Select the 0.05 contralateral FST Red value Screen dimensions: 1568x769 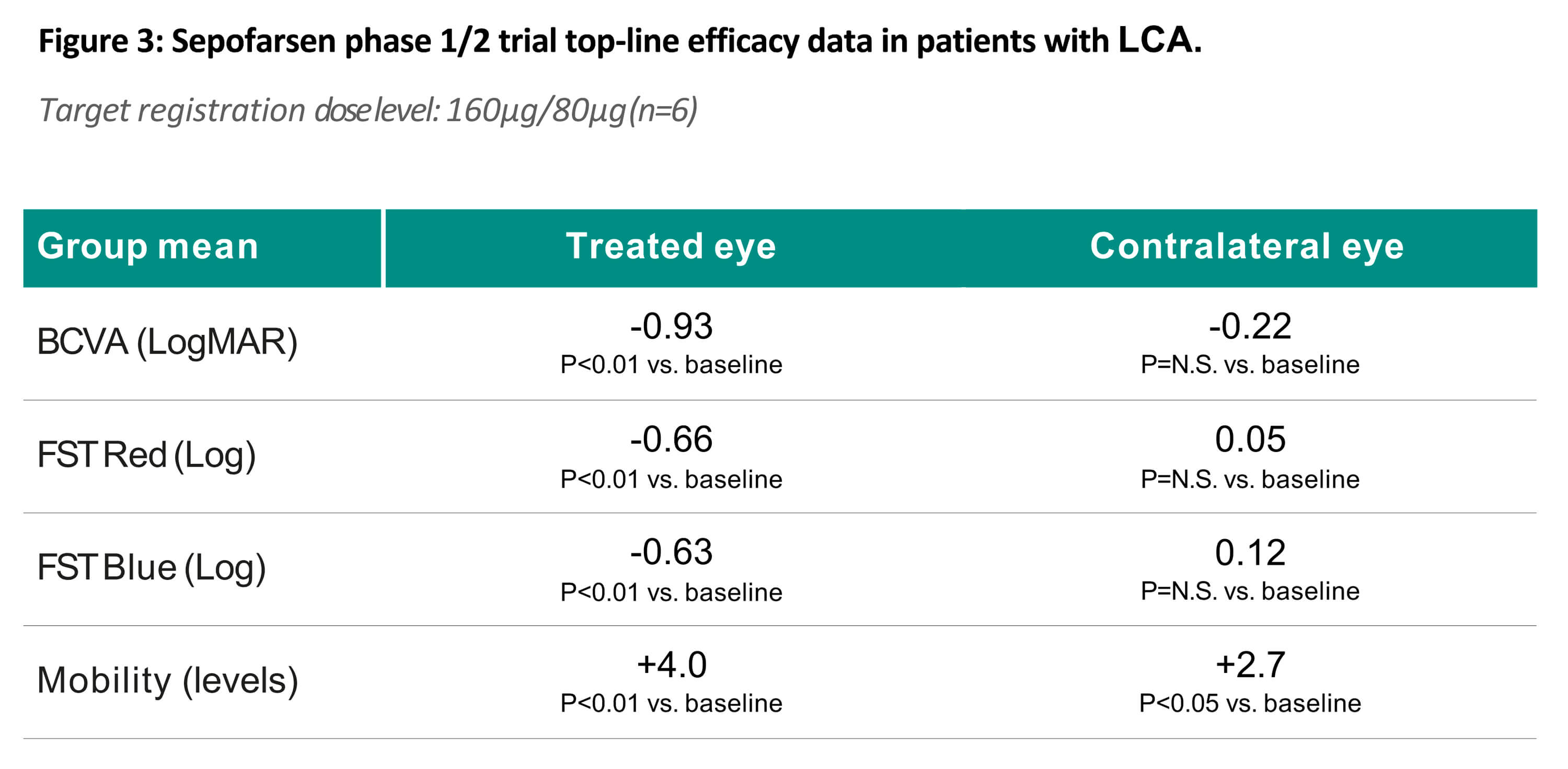[1250, 439]
